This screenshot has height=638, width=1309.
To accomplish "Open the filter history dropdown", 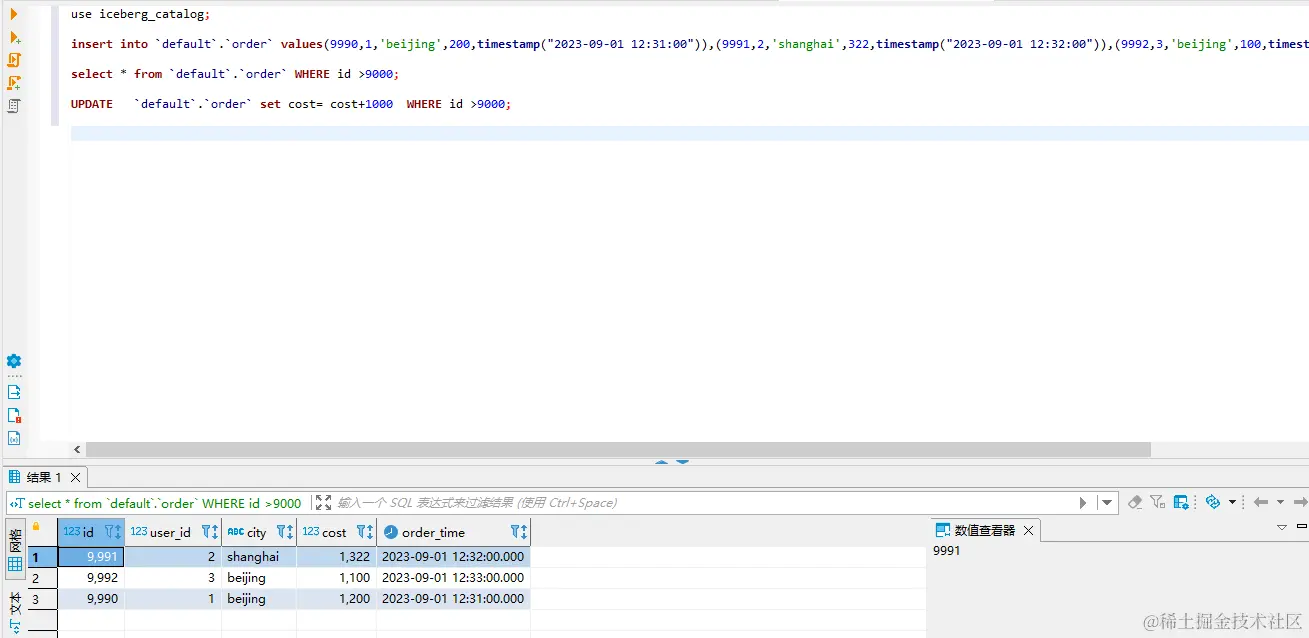I will coord(1107,503).
